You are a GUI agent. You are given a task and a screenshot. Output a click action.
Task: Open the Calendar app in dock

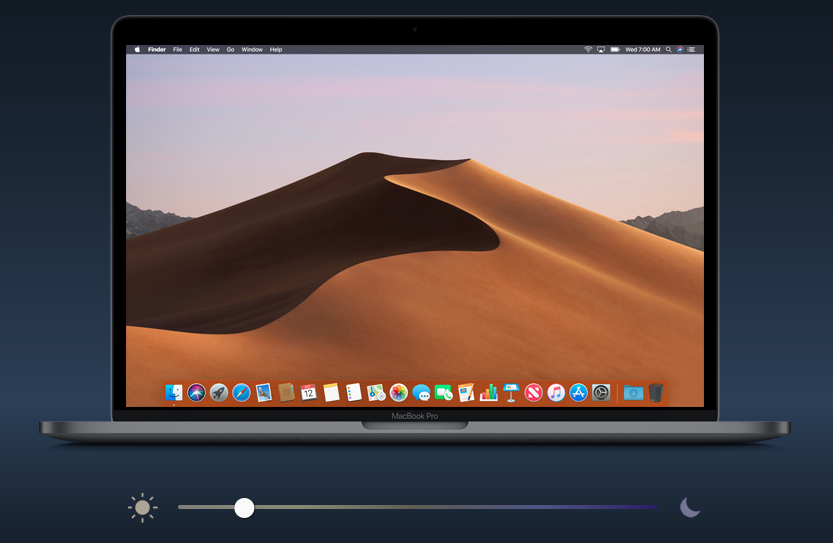309,392
